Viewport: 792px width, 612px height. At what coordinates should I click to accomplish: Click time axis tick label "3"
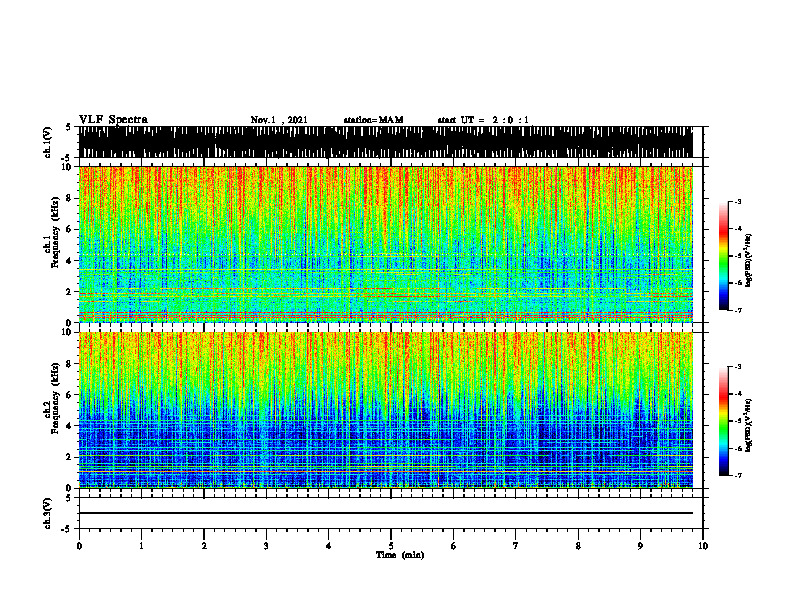tap(266, 546)
